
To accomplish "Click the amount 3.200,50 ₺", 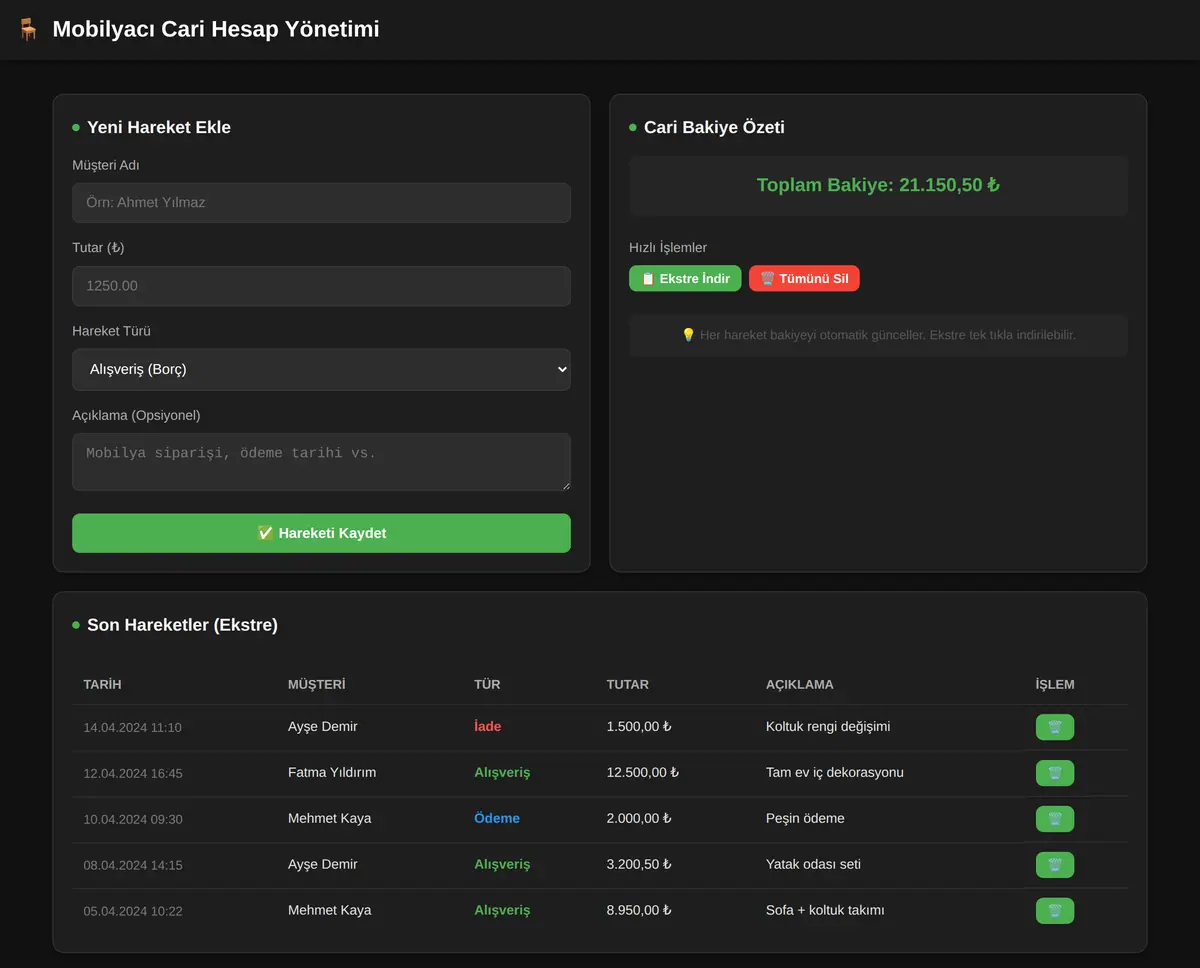I will (638, 864).
